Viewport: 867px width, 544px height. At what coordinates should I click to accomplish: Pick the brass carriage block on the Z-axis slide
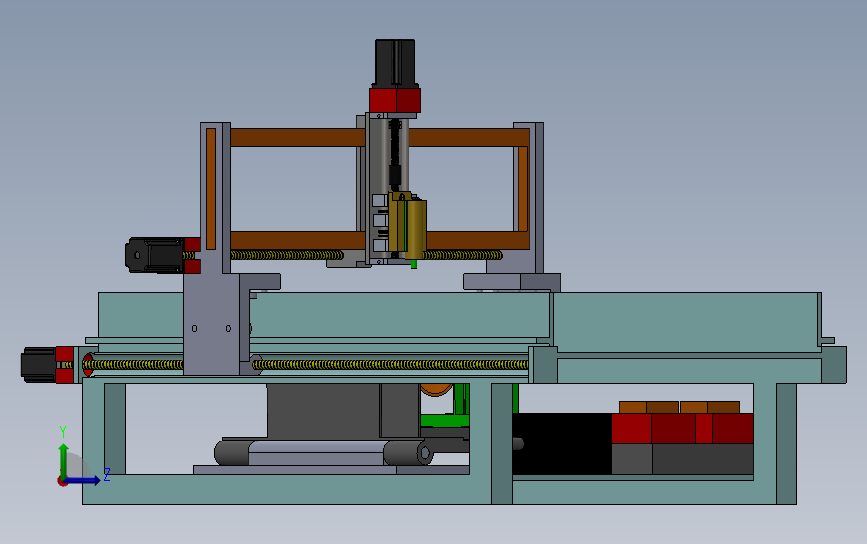click(408, 226)
